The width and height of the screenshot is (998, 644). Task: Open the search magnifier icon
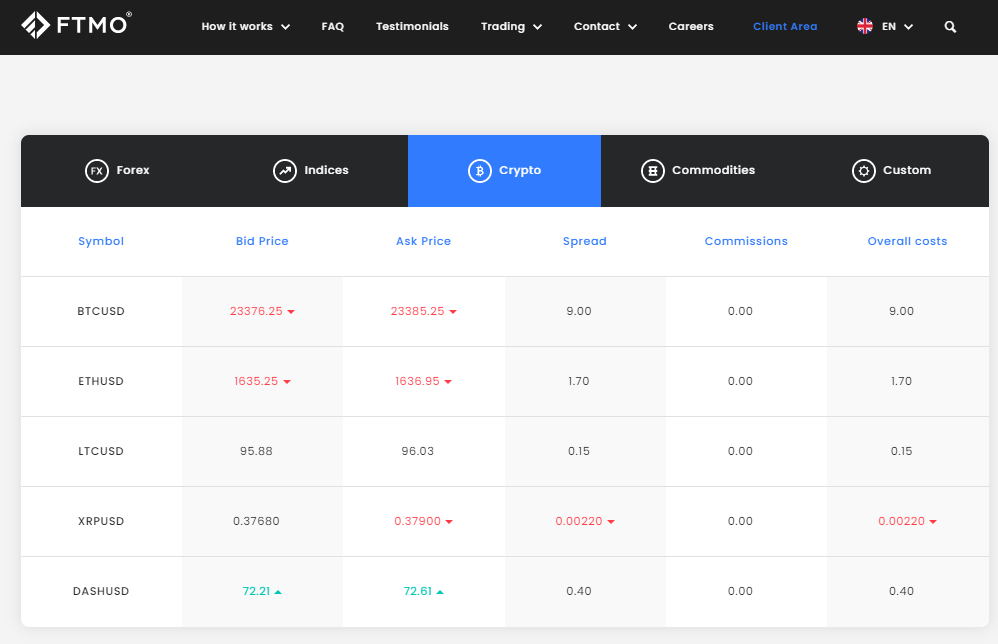pos(950,27)
